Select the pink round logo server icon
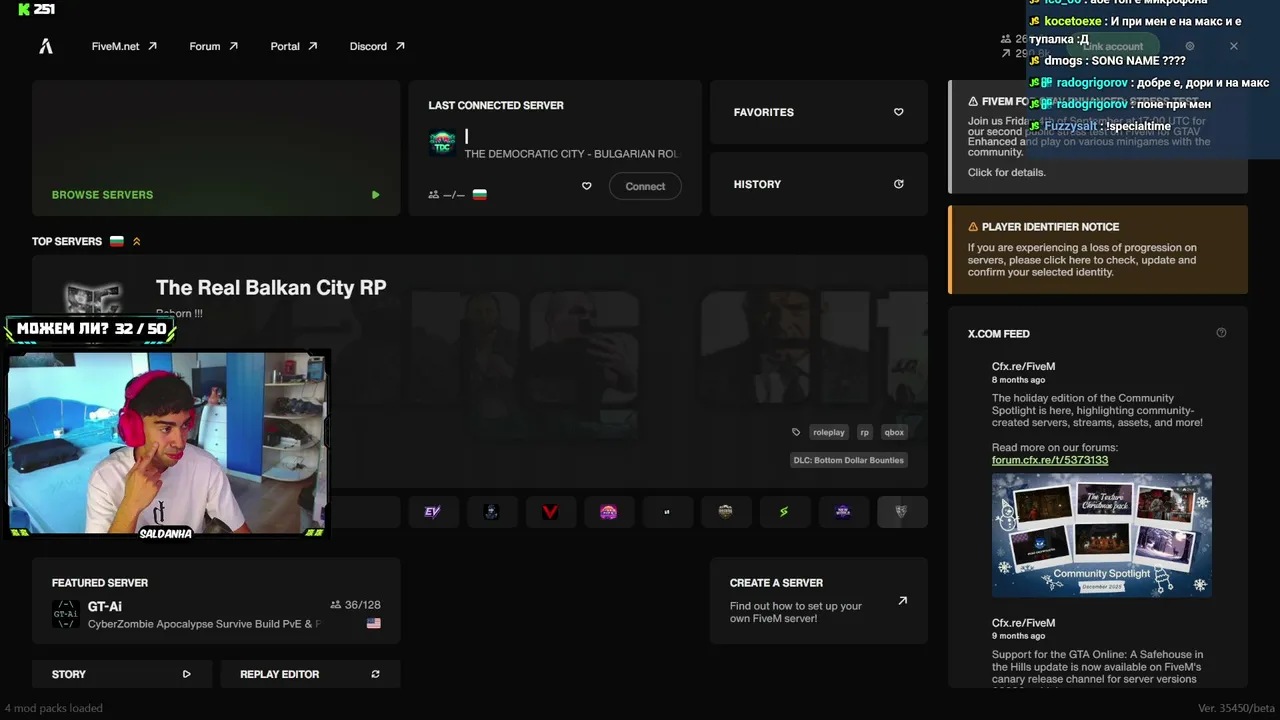Viewport: 1280px width, 720px height. coord(608,512)
